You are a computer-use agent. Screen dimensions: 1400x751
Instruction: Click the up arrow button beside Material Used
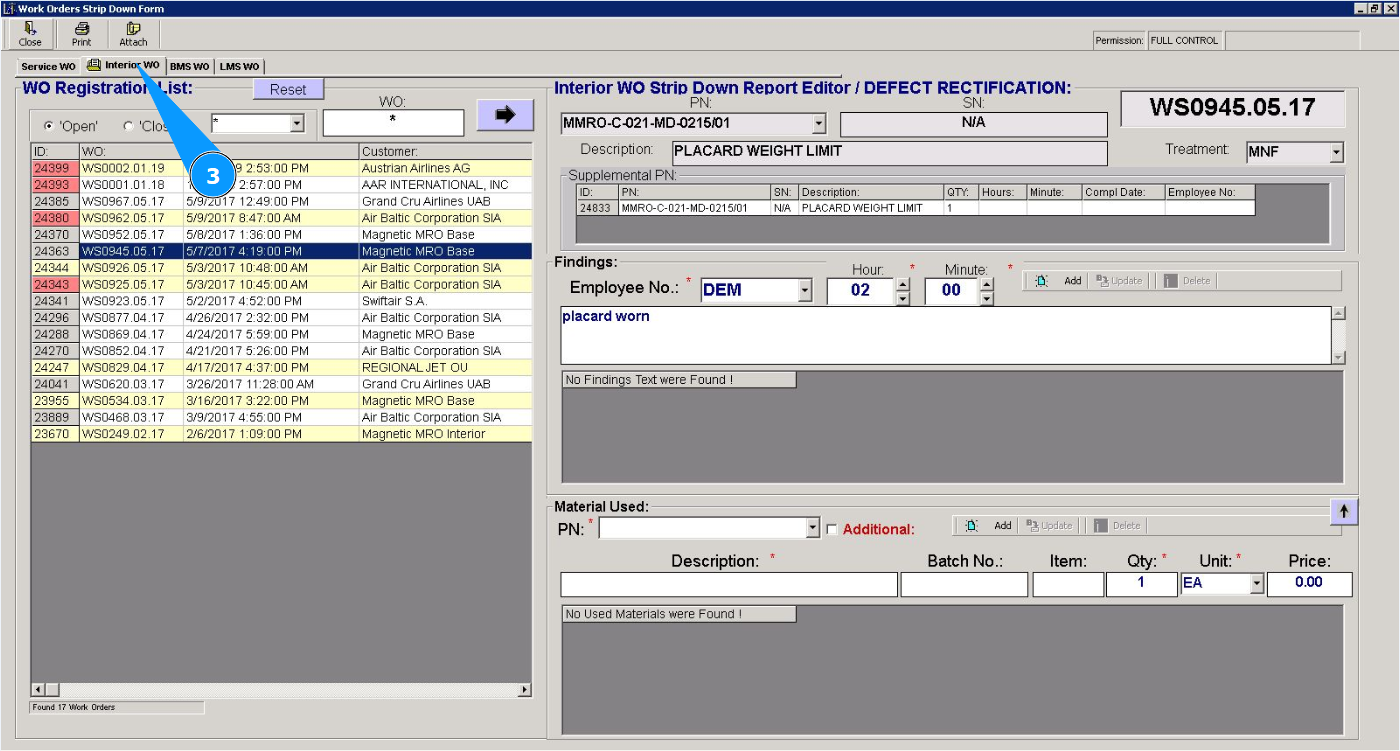1343,511
